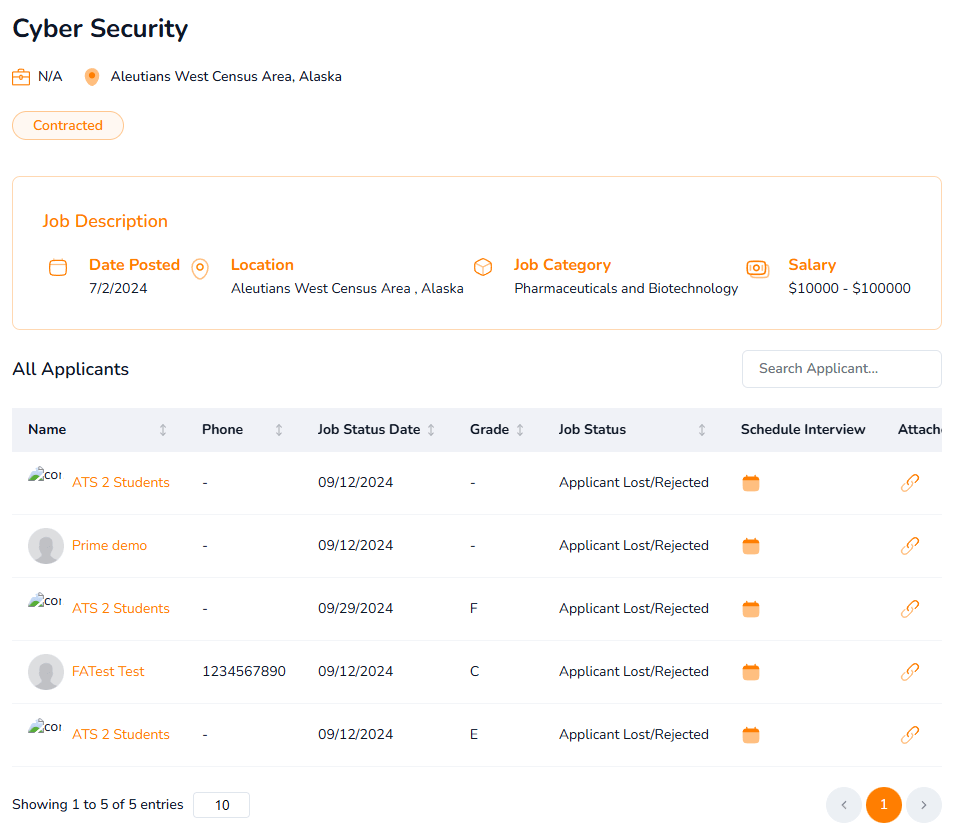Screen dimensions: 960x833
Task: Click the pin icon beside Aleutians West Census Area
Action: [92, 76]
